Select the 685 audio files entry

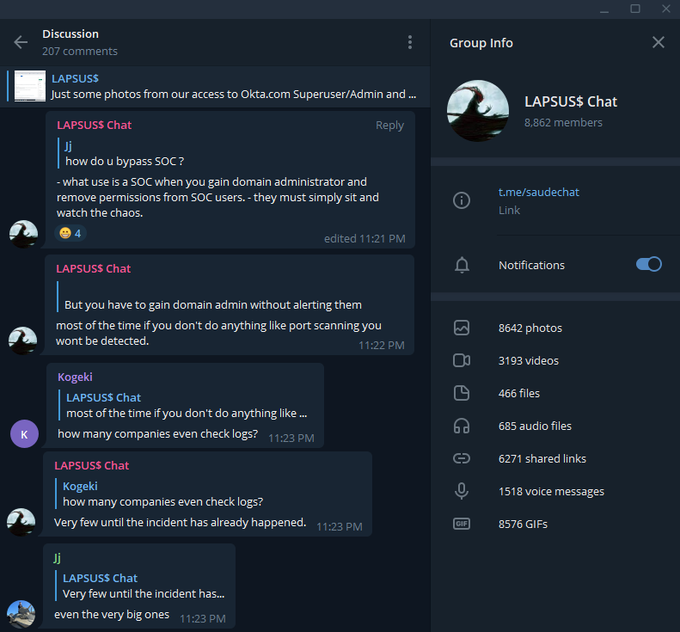click(x=535, y=426)
